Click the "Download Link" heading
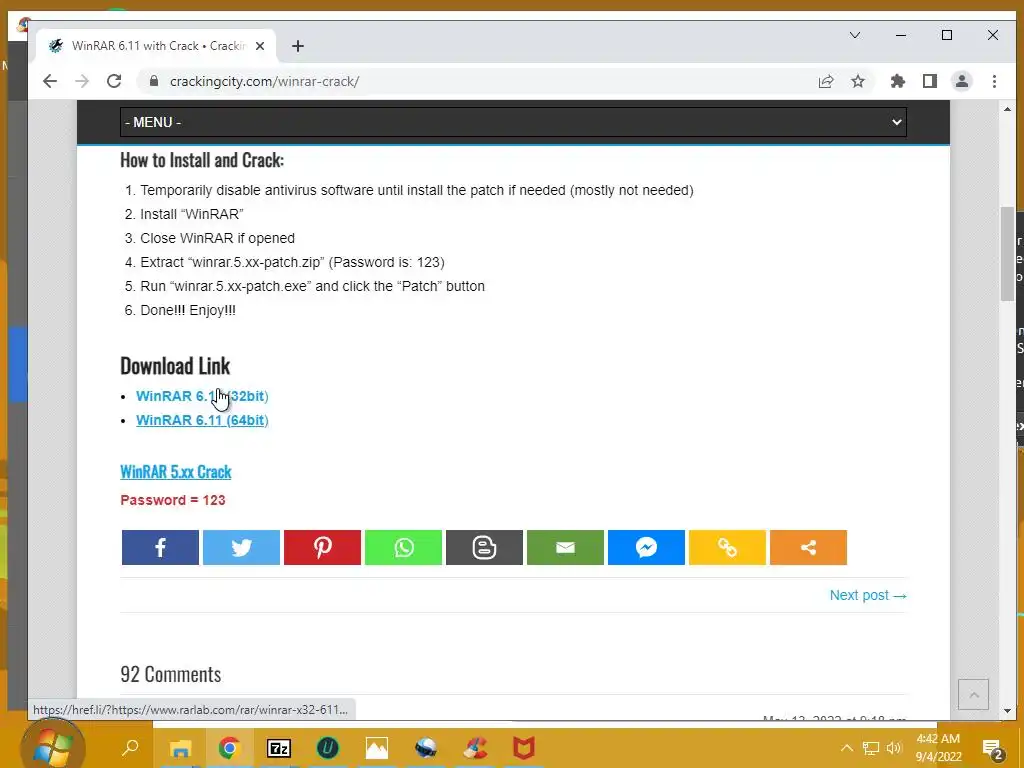Viewport: 1024px width, 768px height. [175, 366]
